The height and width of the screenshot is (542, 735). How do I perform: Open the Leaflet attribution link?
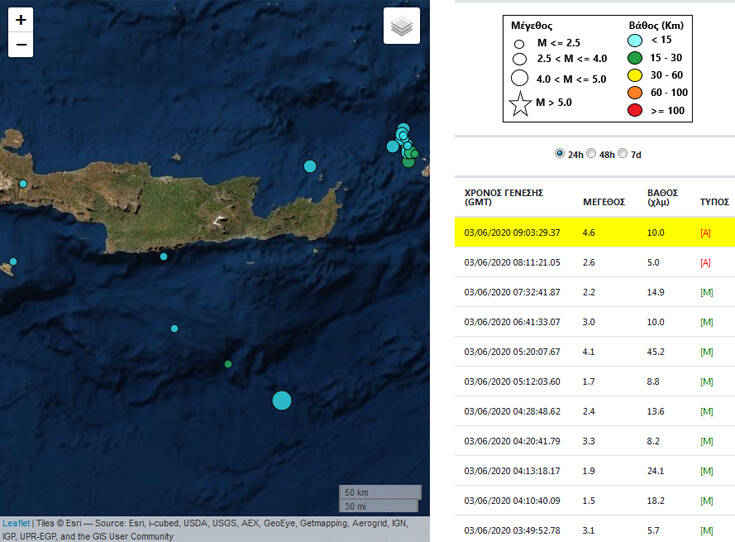point(16,523)
